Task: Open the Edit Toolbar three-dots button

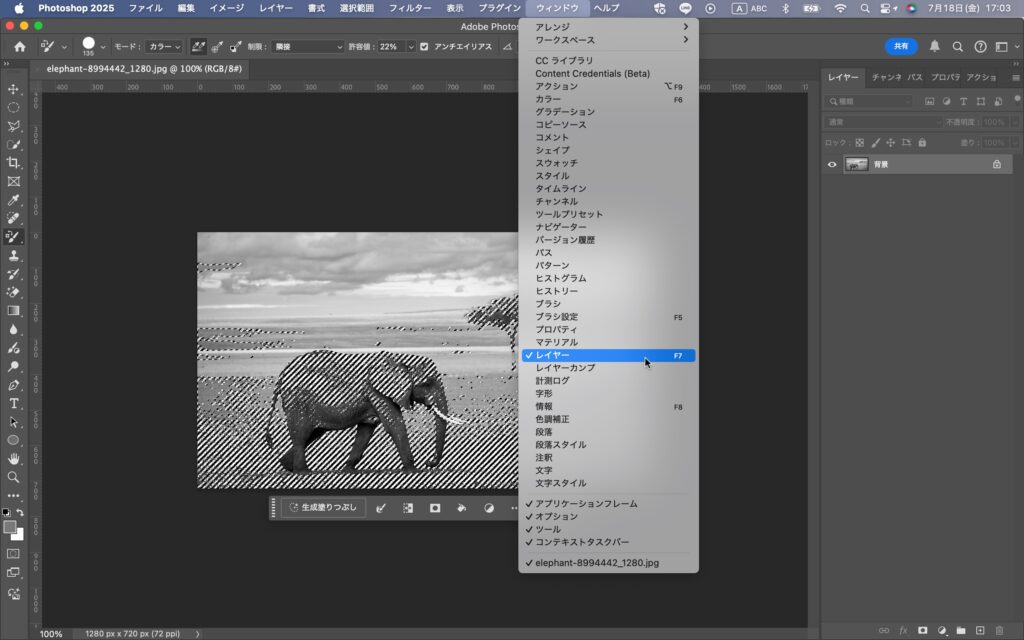Action: (x=13, y=496)
